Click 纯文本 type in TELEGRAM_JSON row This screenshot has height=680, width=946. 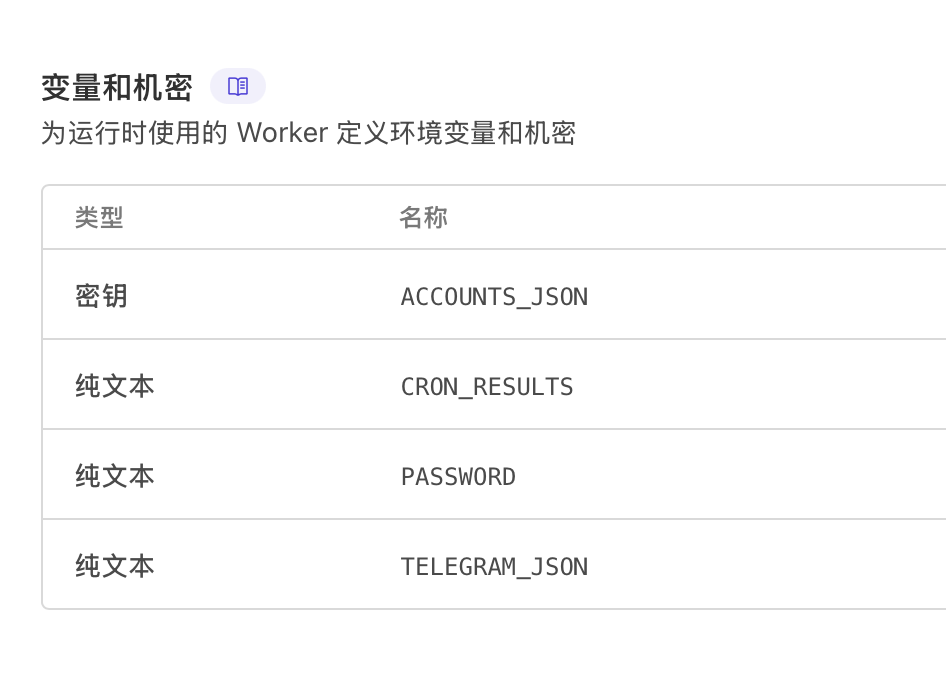pos(115,566)
